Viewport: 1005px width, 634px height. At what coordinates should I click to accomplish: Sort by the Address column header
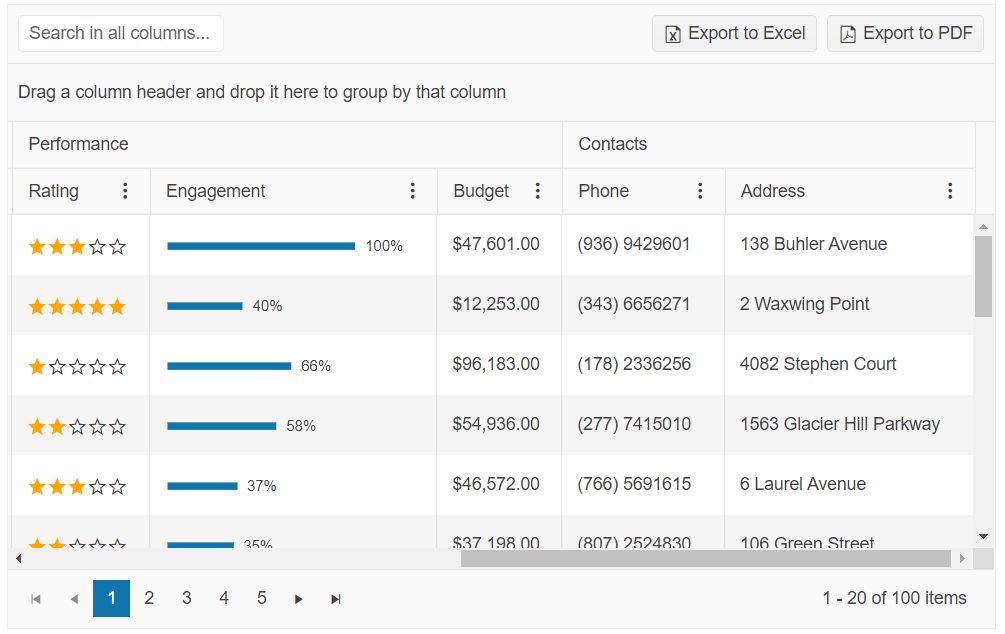point(773,191)
